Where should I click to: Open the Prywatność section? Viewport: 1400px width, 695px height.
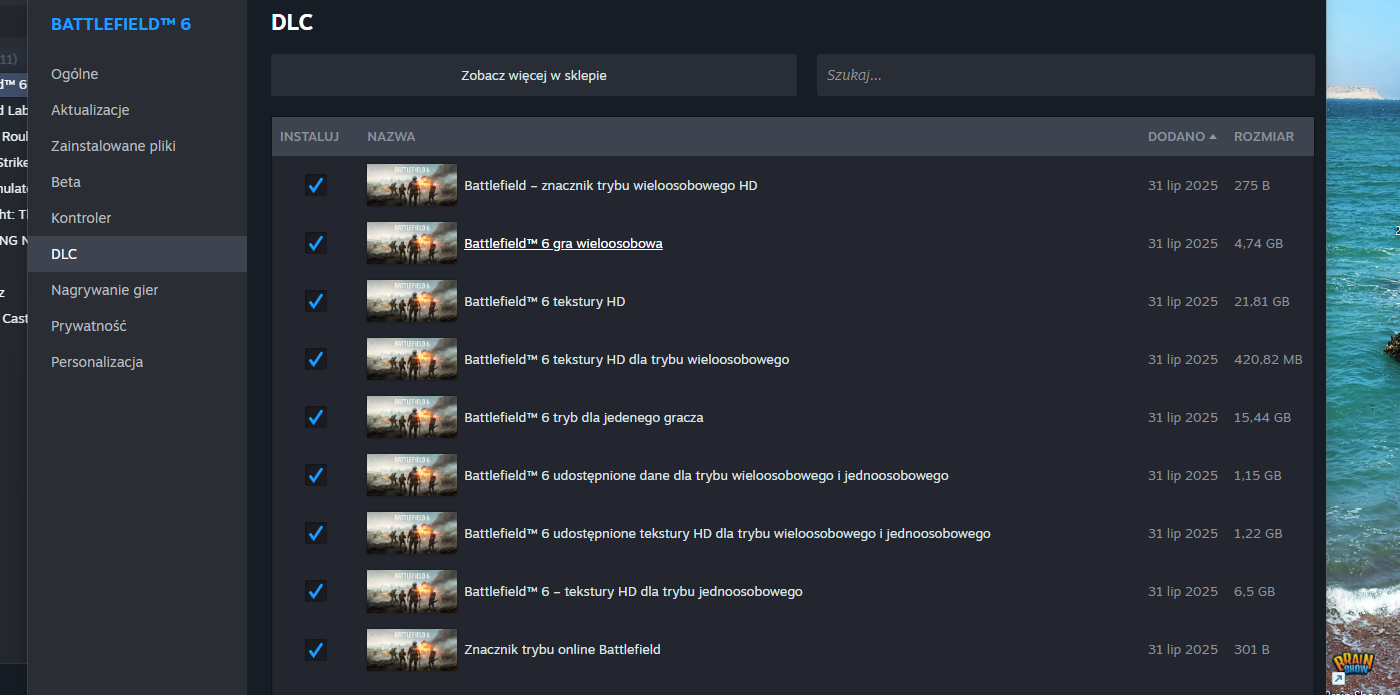tap(137, 326)
